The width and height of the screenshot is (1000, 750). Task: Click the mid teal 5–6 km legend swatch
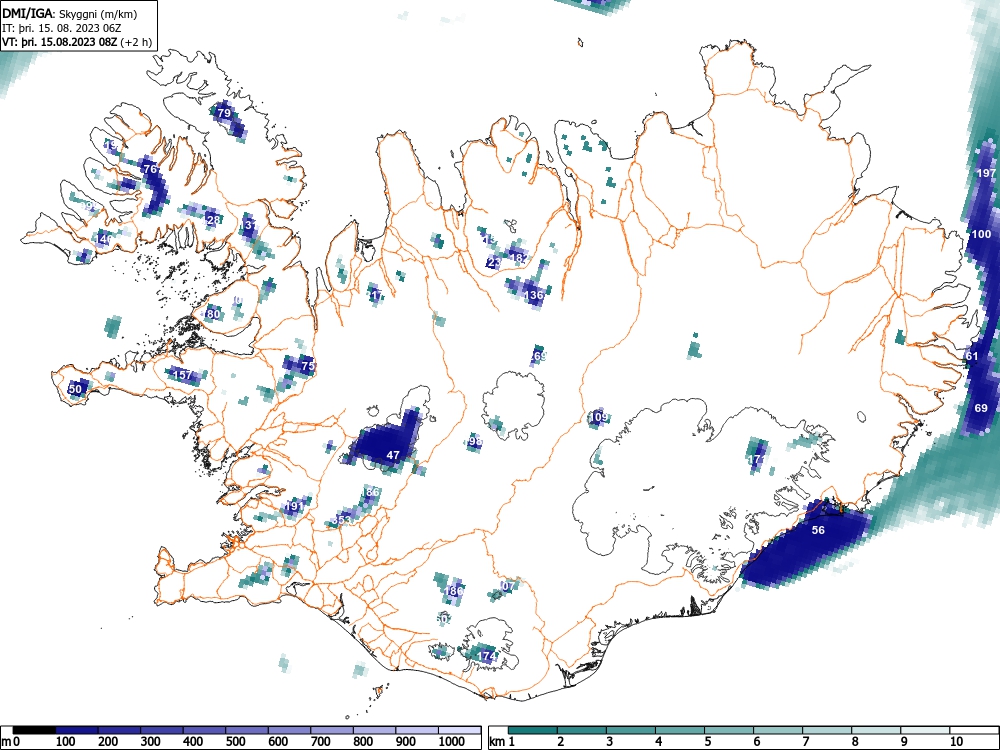coord(728,730)
